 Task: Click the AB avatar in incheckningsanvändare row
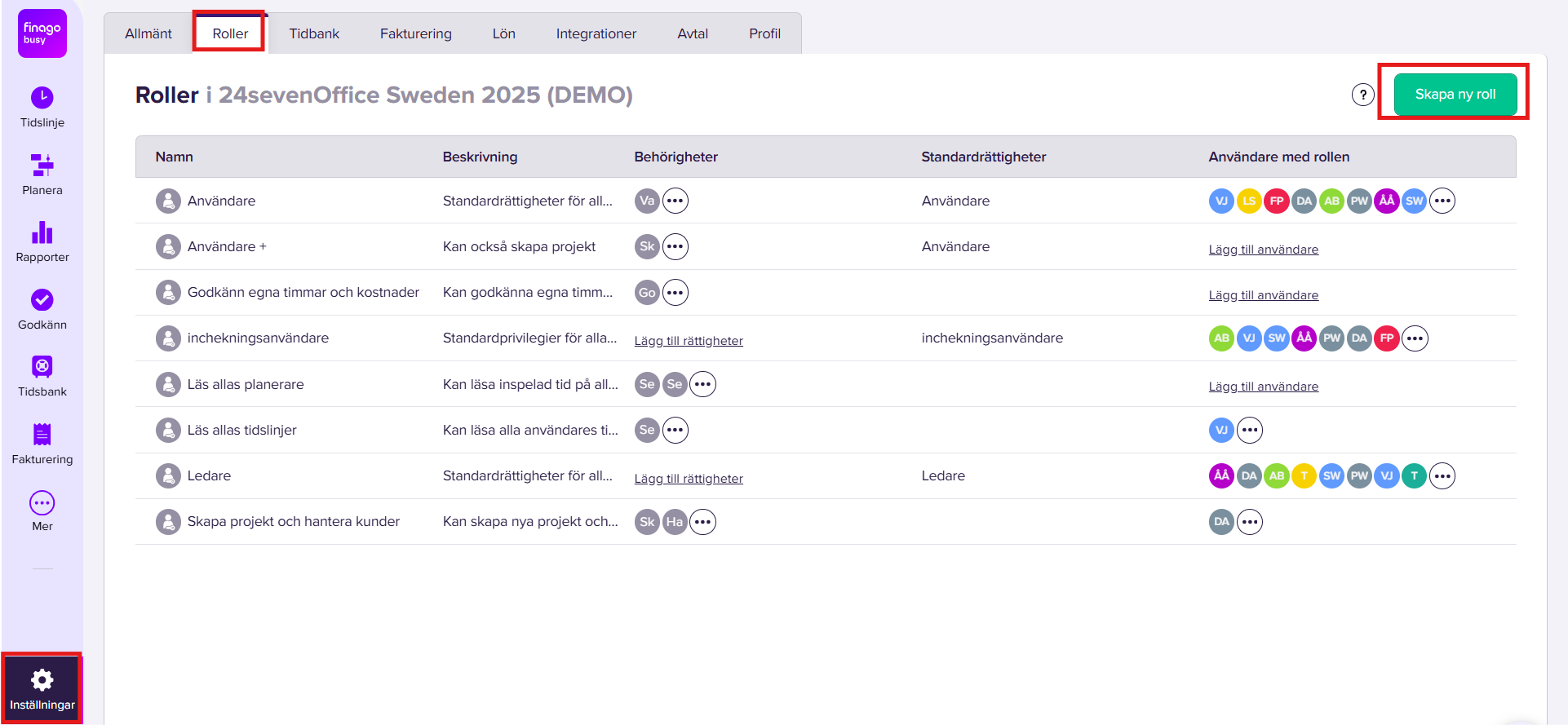click(1221, 338)
